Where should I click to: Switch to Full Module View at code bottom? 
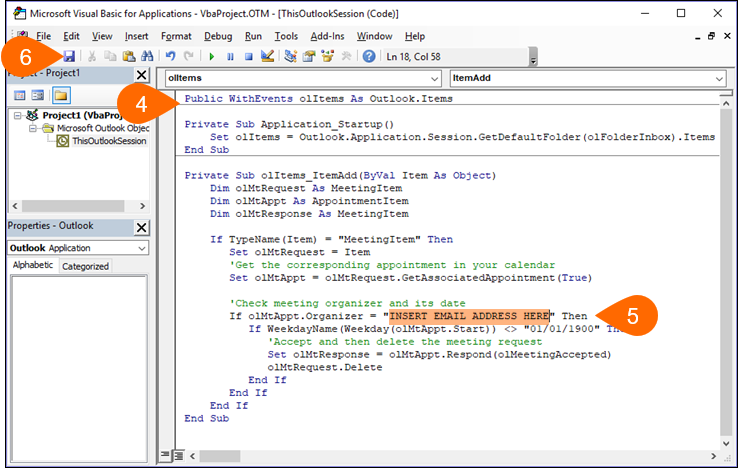(179, 455)
